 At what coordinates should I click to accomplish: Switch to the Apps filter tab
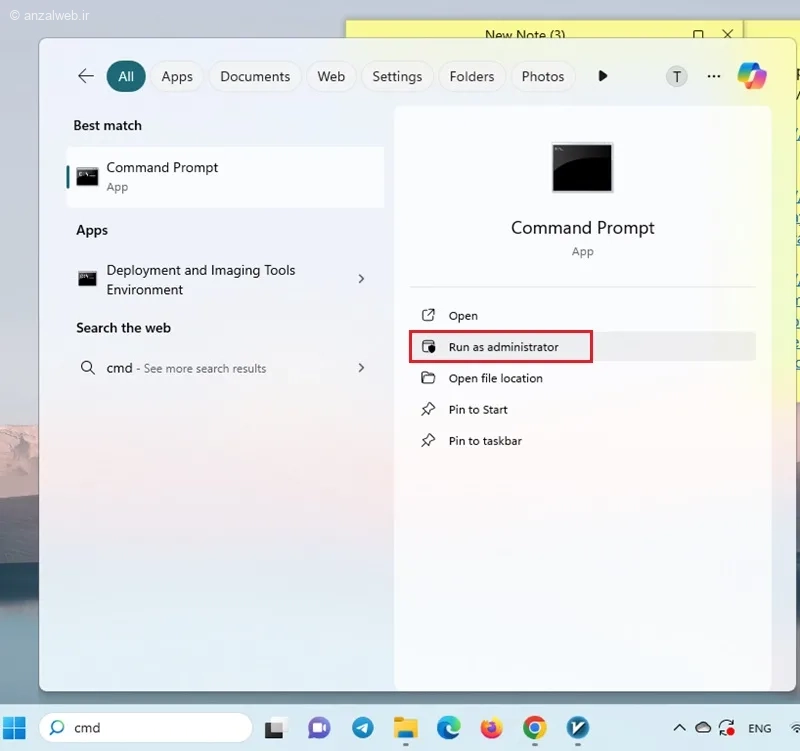[x=177, y=77]
